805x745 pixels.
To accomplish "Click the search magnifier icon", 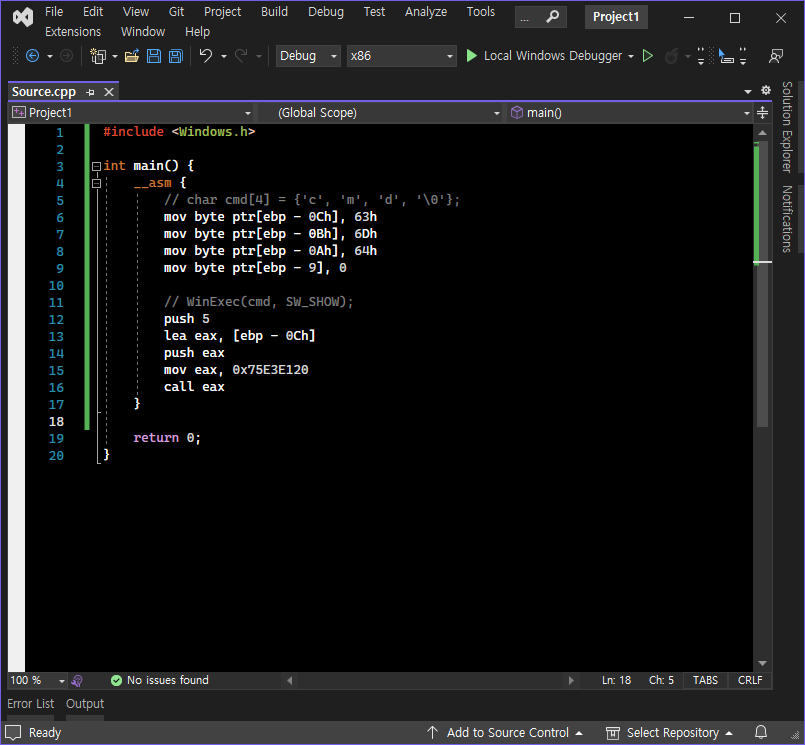I will (x=552, y=17).
